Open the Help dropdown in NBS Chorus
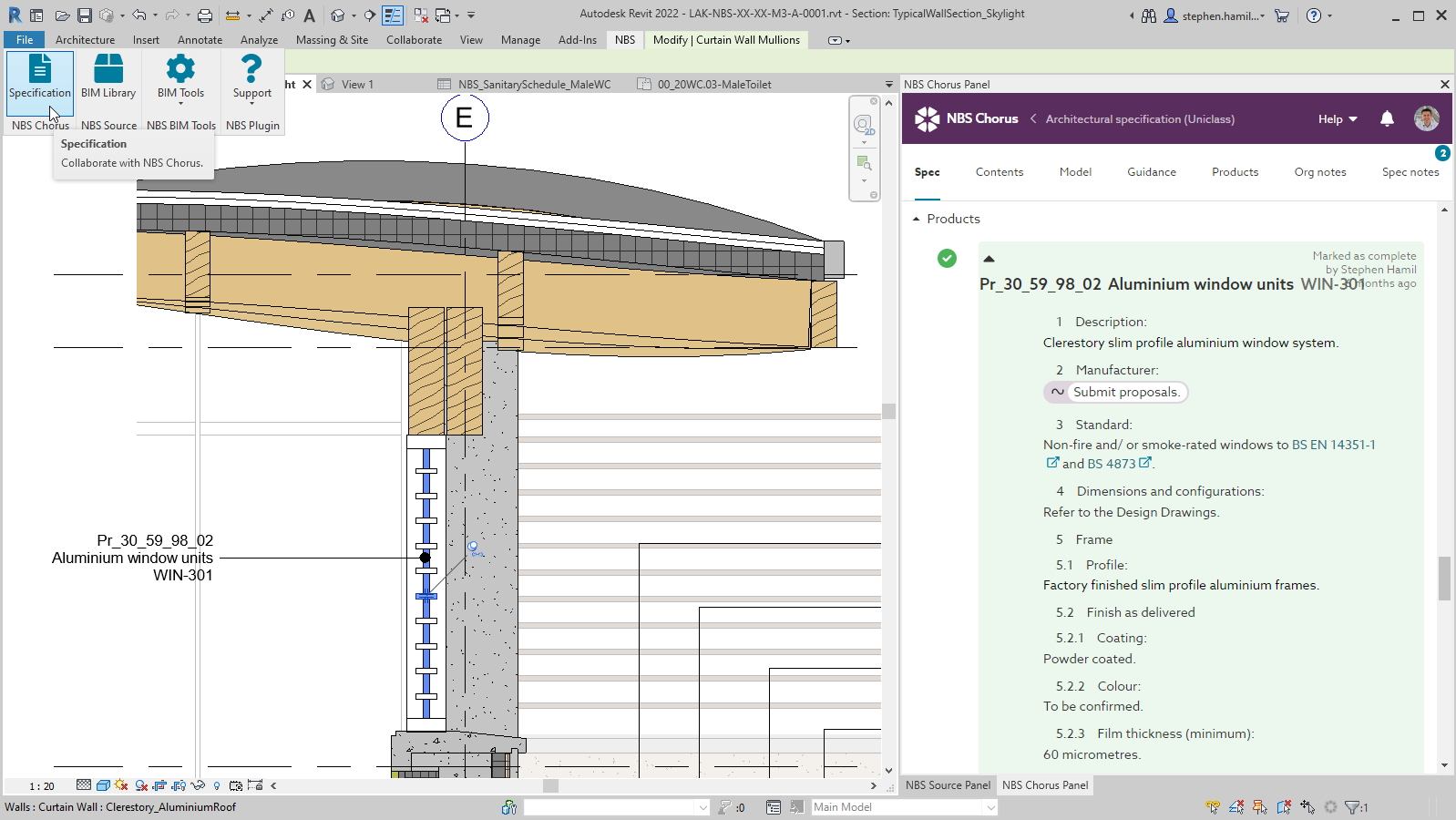The width and height of the screenshot is (1456, 820). tap(1337, 119)
